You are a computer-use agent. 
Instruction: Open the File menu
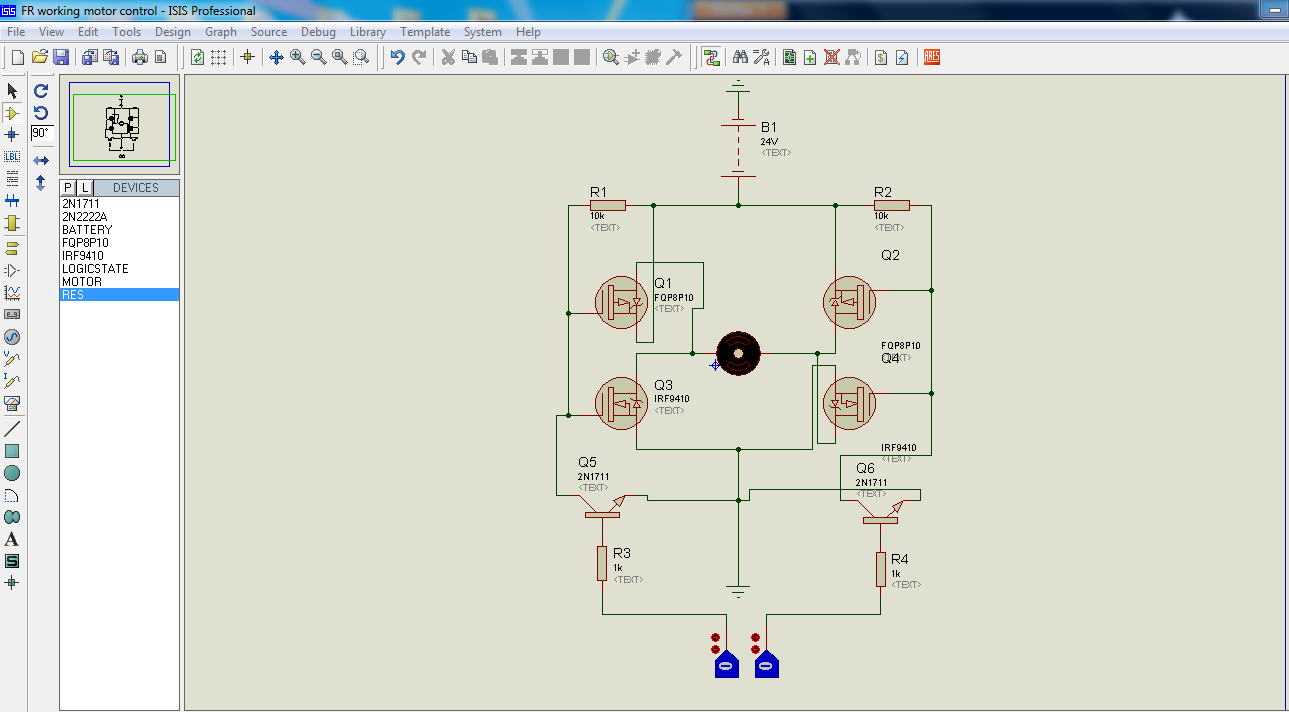16,32
